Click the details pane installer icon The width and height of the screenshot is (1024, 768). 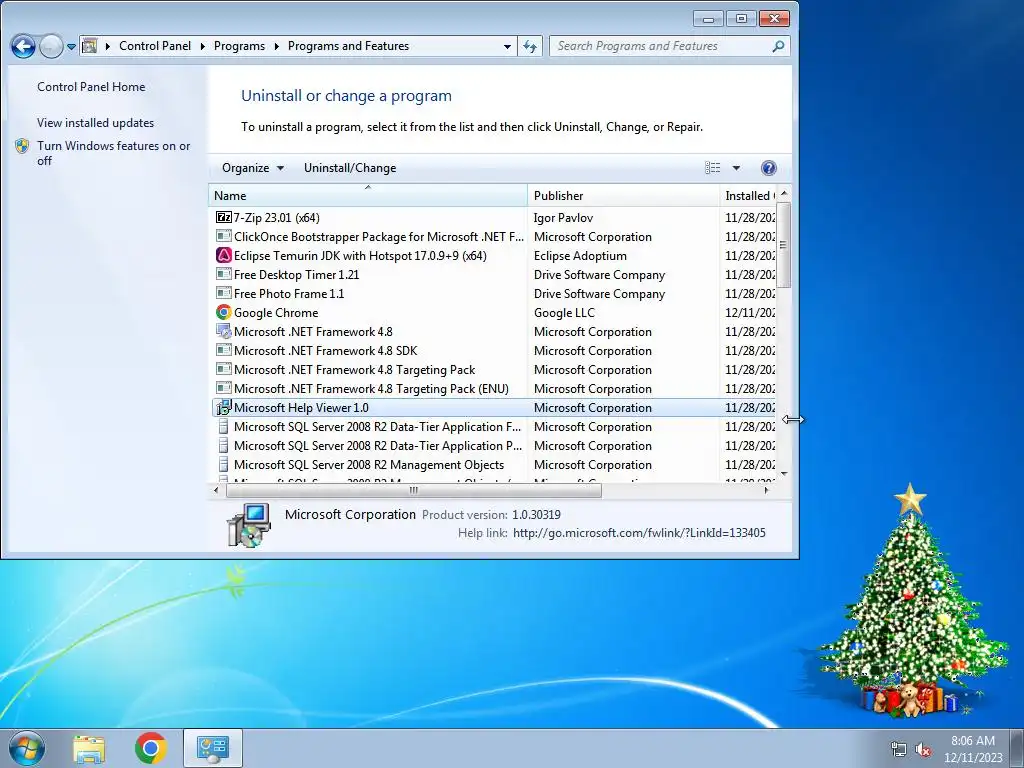coord(249,524)
